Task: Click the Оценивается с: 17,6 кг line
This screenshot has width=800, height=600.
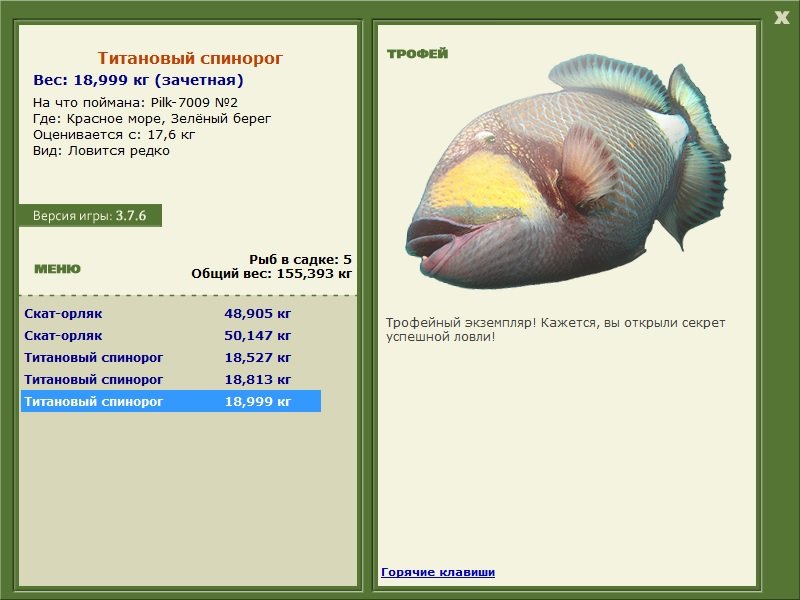Action: pyautogui.click(x=114, y=135)
